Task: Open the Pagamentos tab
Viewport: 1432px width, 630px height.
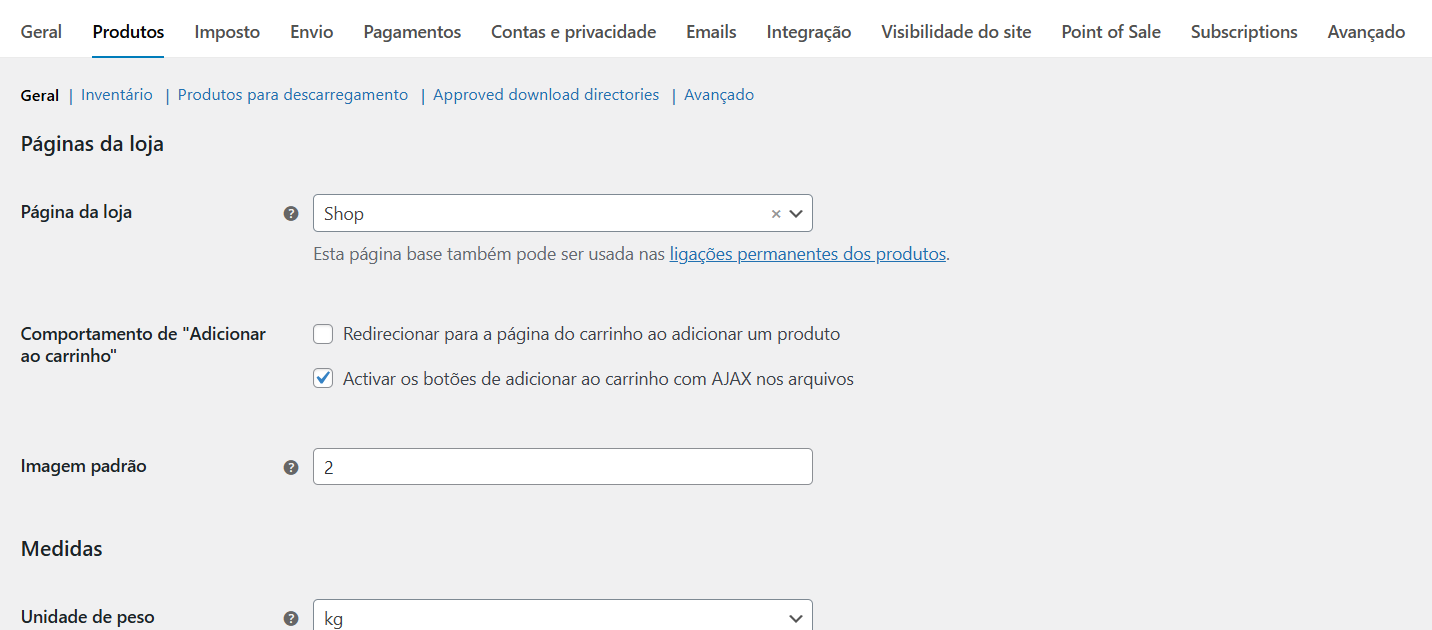Action: (x=412, y=32)
